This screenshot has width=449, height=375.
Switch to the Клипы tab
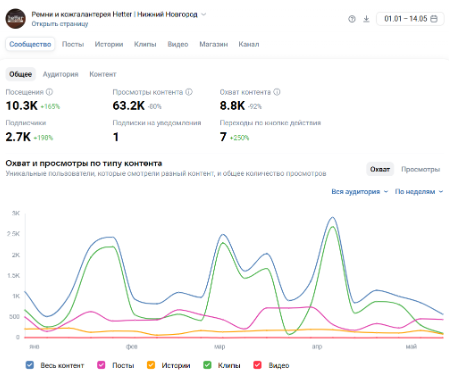[x=145, y=44]
